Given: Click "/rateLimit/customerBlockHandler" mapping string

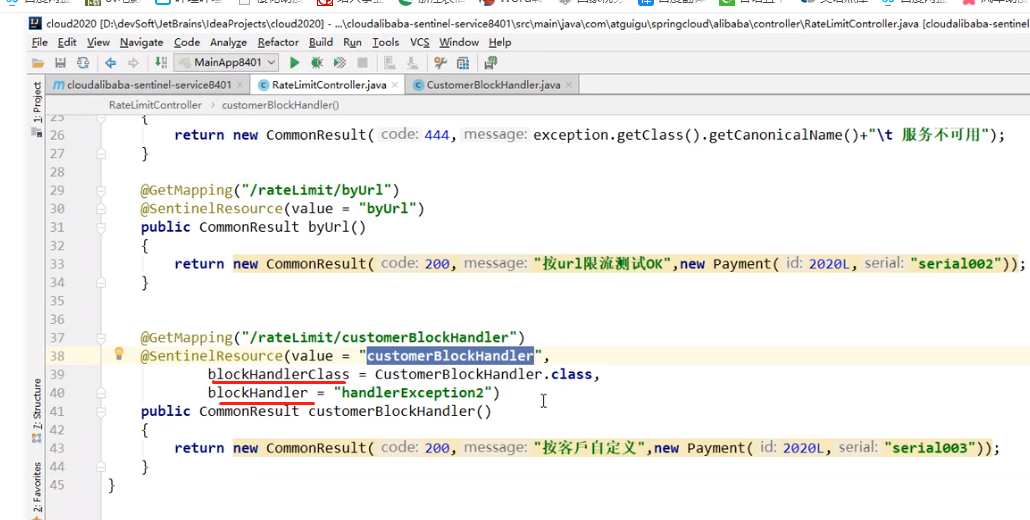Looking at the screenshot, I should click(x=379, y=337).
